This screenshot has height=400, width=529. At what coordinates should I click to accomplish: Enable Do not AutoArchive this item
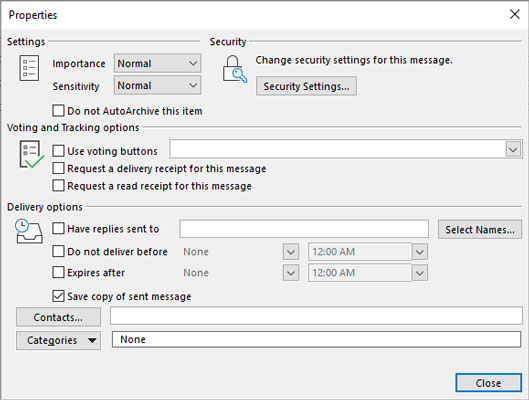58,111
